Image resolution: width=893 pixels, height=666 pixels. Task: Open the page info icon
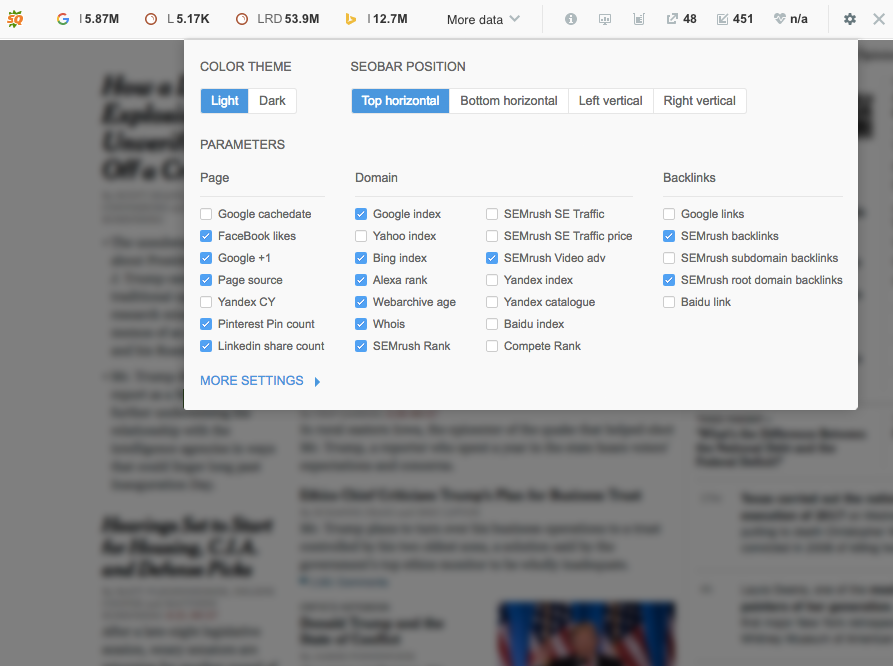571,19
